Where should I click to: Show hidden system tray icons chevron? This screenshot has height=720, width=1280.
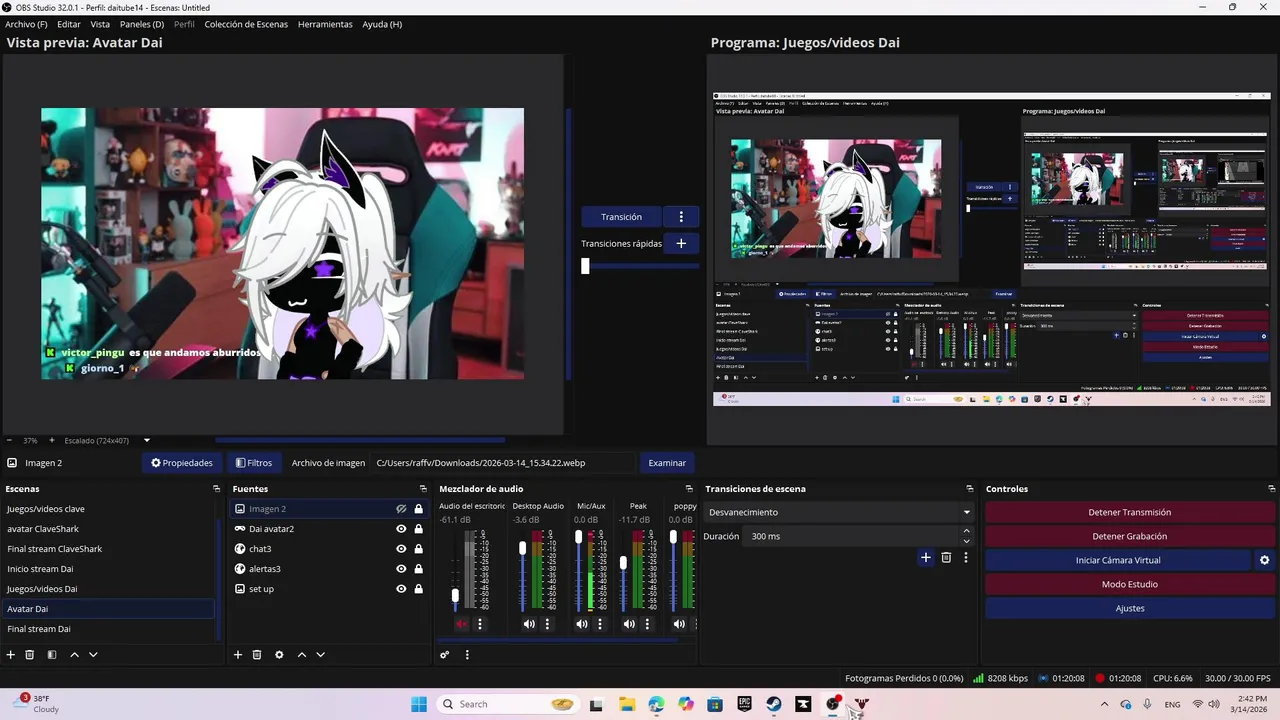click(x=1104, y=704)
